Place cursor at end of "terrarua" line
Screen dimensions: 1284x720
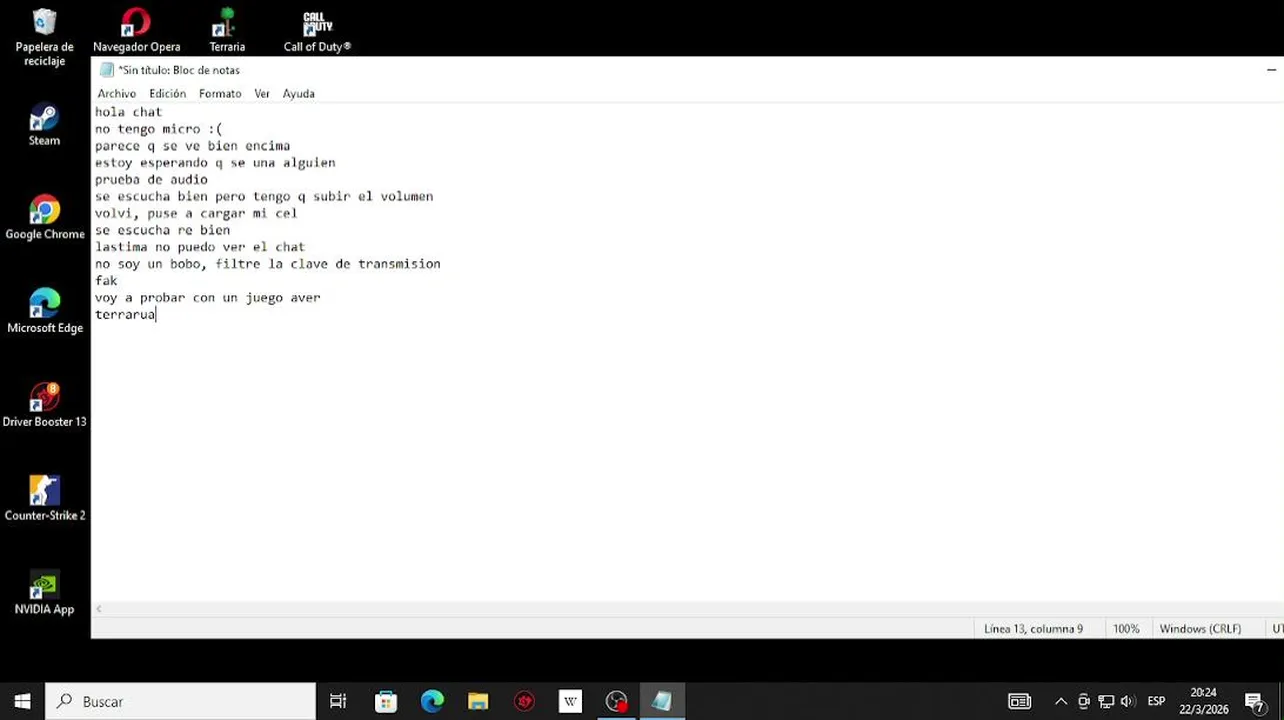point(156,315)
